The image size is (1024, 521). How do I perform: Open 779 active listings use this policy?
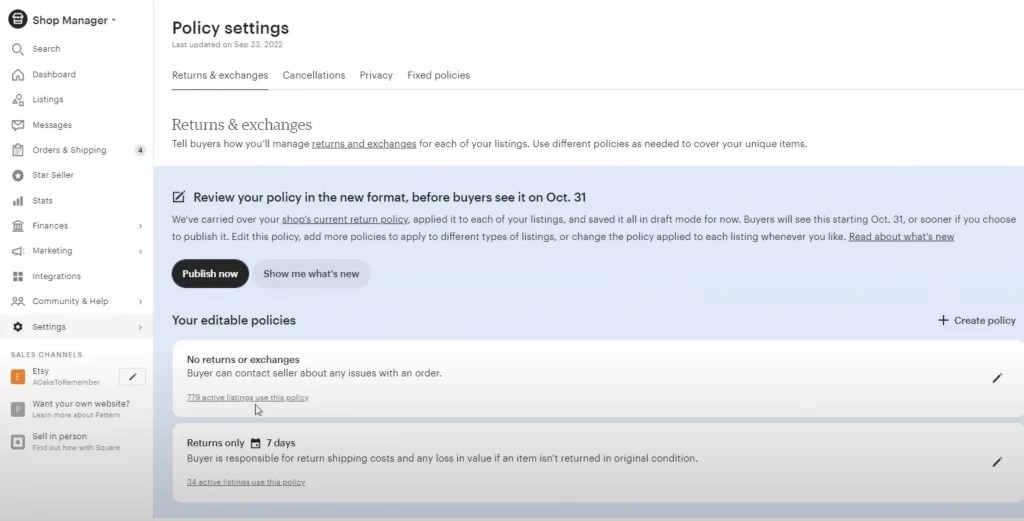tap(248, 398)
